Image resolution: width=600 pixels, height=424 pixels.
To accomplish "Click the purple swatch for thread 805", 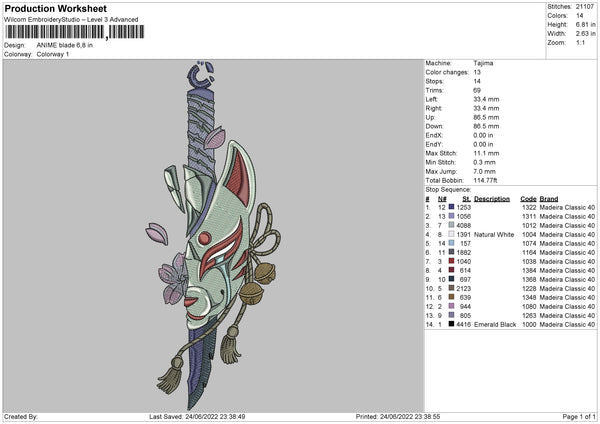I will coord(452,315).
